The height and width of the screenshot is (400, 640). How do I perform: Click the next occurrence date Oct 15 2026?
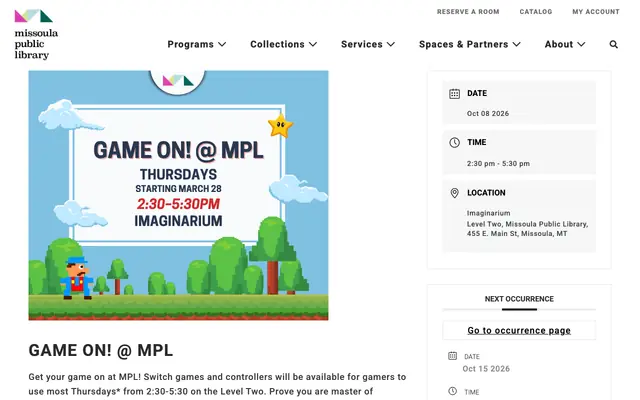coord(486,369)
